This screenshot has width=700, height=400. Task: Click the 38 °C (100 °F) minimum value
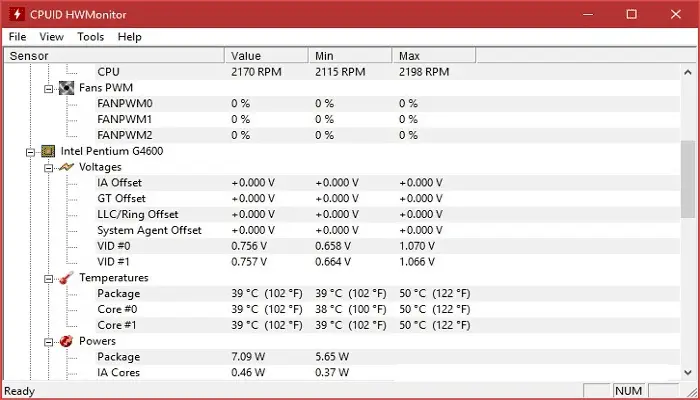(x=350, y=309)
